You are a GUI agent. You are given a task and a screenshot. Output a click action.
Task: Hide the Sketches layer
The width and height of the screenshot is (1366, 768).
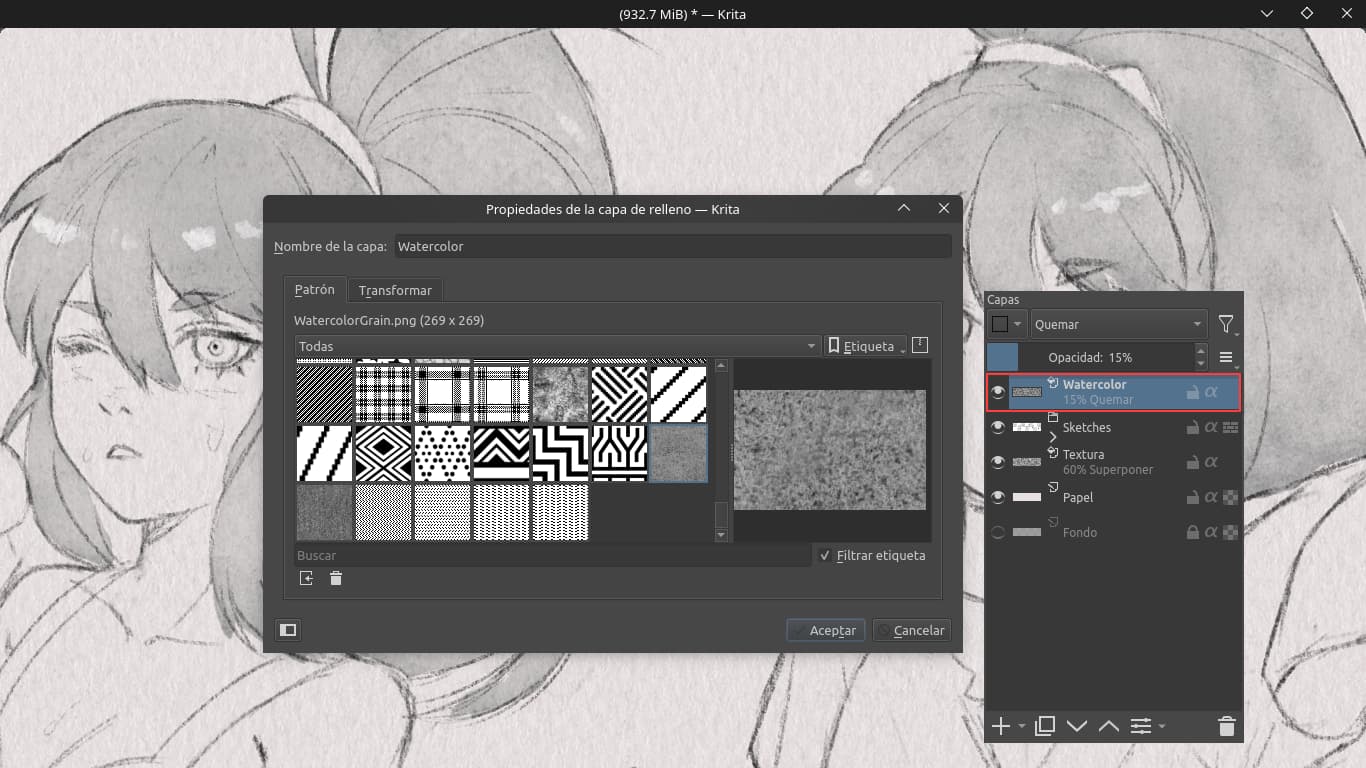click(x=997, y=427)
